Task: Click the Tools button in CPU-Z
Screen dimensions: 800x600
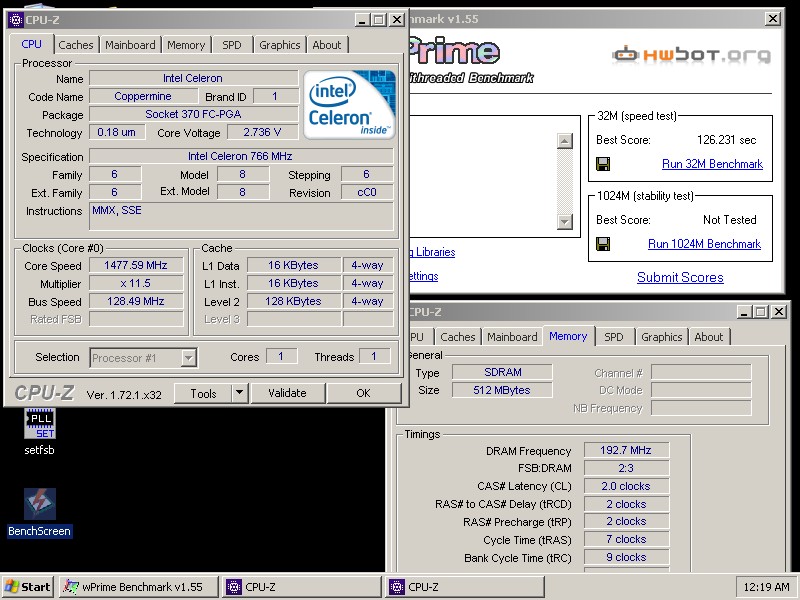Action: [x=203, y=393]
